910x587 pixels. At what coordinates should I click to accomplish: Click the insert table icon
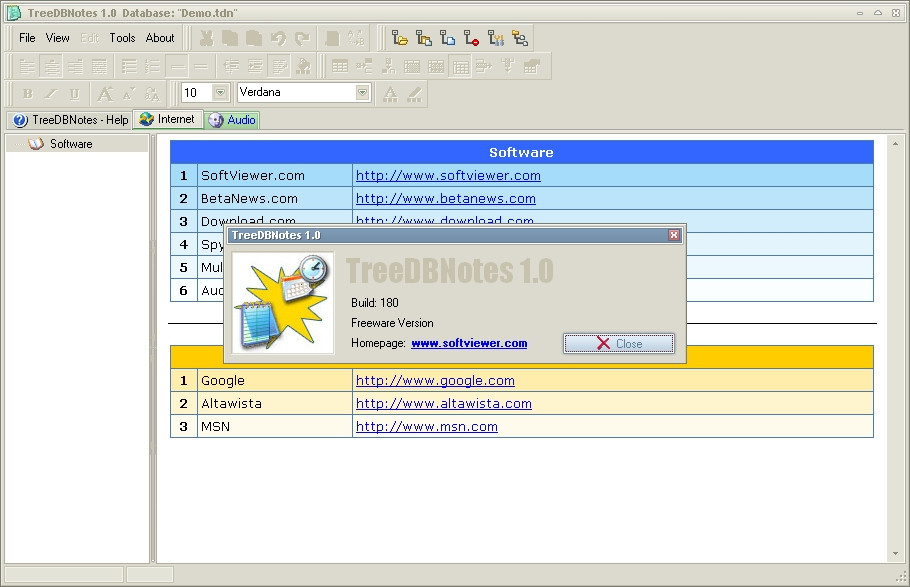tap(340, 66)
